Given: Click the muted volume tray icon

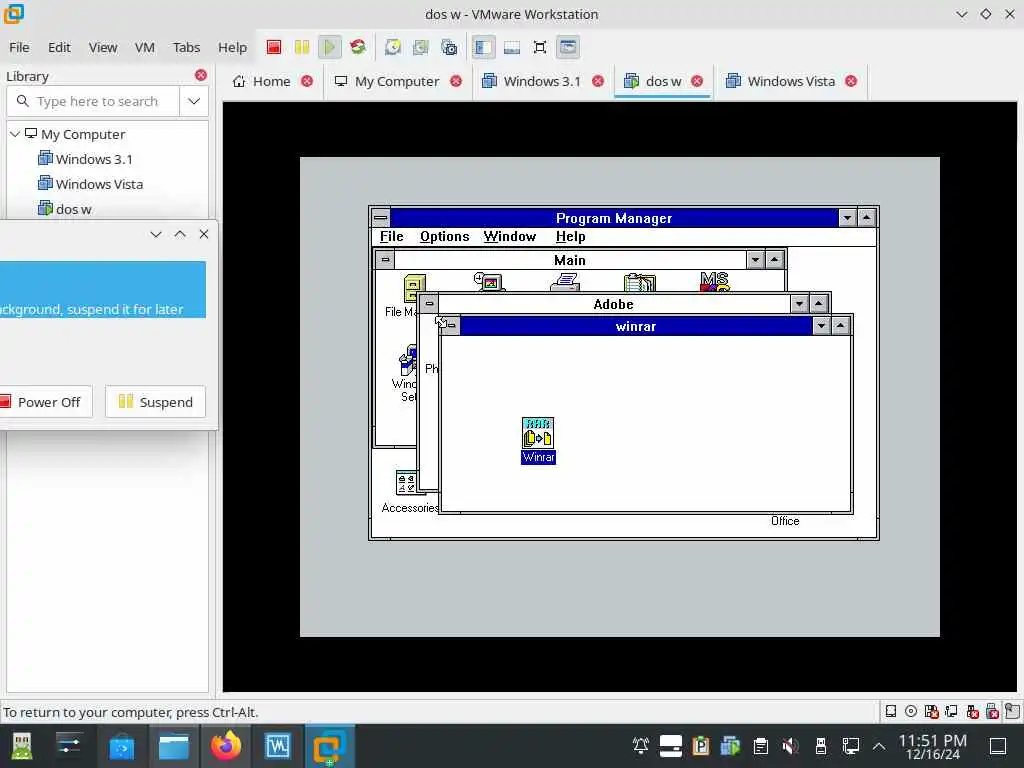Looking at the screenshot, I should (790, 746).
